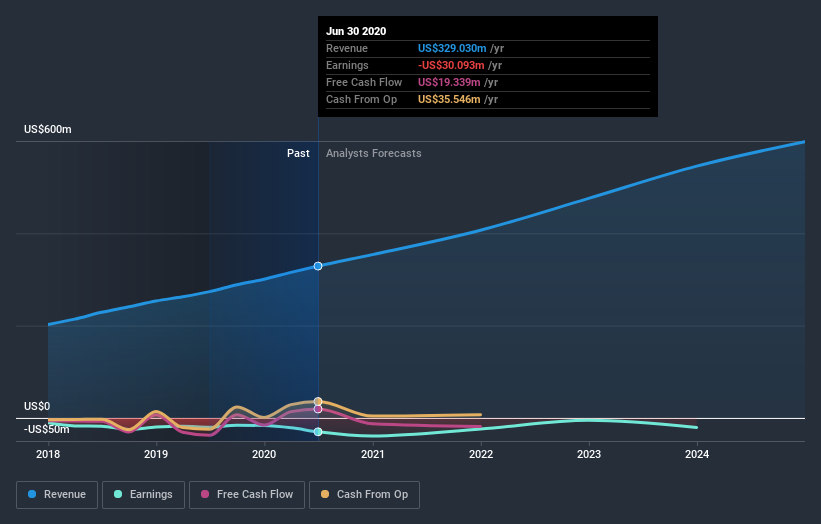Click the -US$30.093m earnings value
The height and width of the screenshot is (524, 821).
click(x=451, y=65)
